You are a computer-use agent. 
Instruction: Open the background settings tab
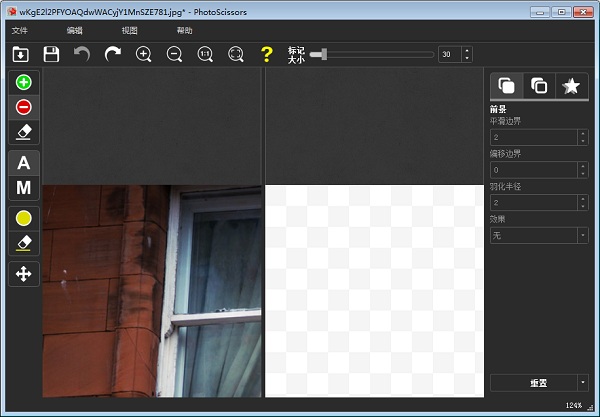coord(539,86)
